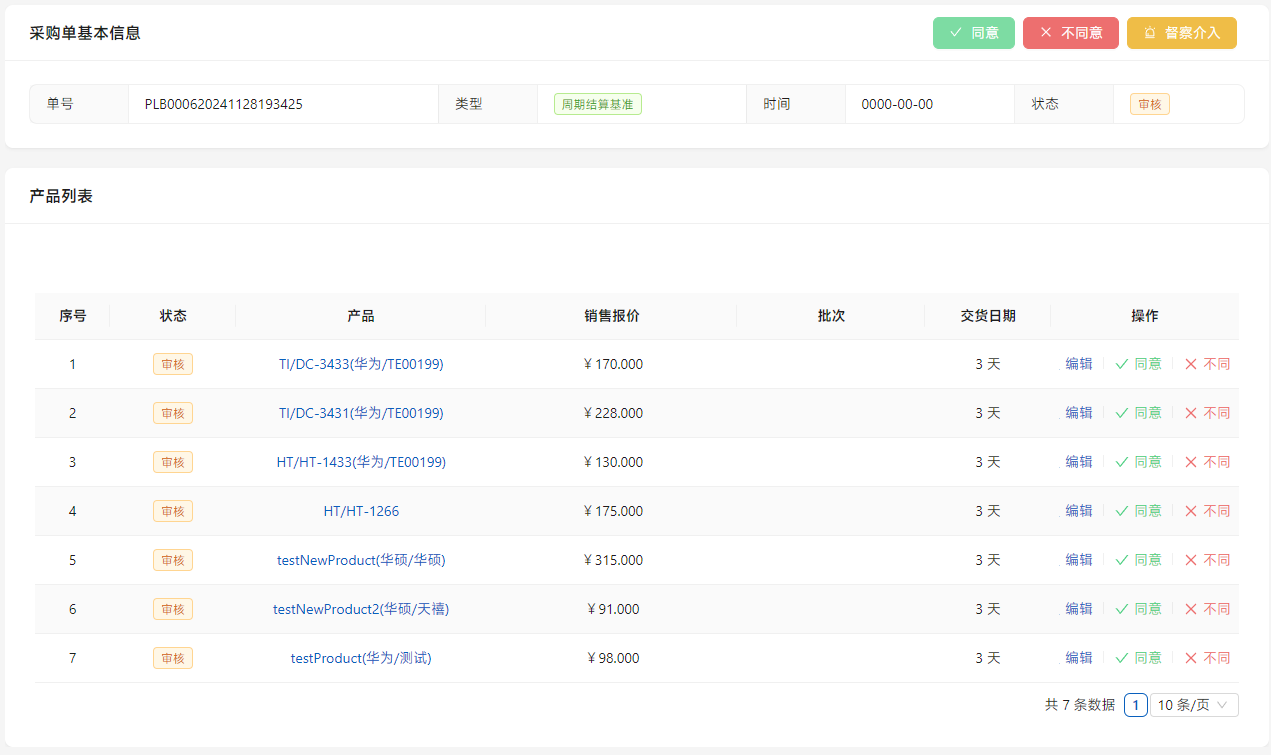
Task: Open product link TI/DC-3433(华为/TE00199)
Action: (x=361, y=364)
